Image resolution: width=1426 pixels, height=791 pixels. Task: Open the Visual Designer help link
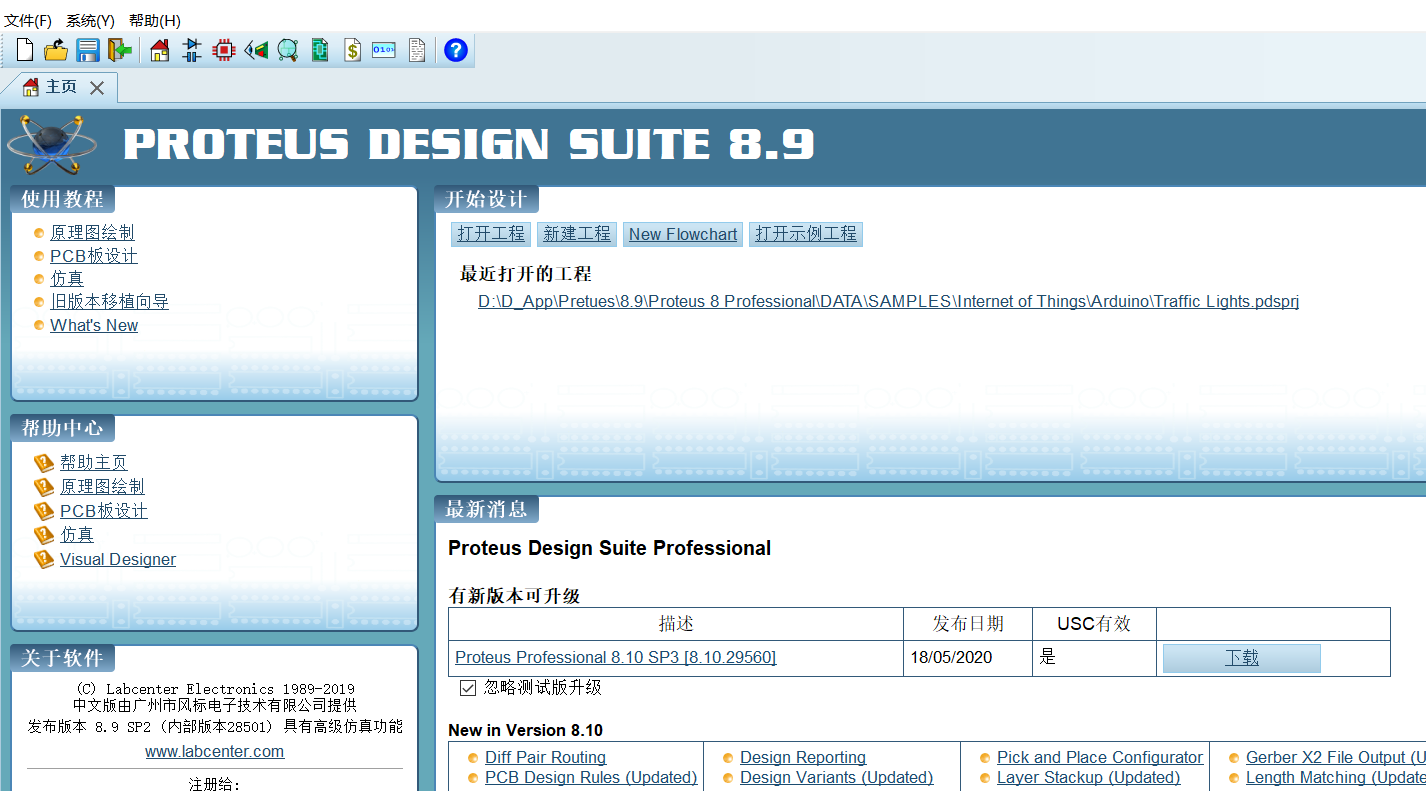(118, 559)
